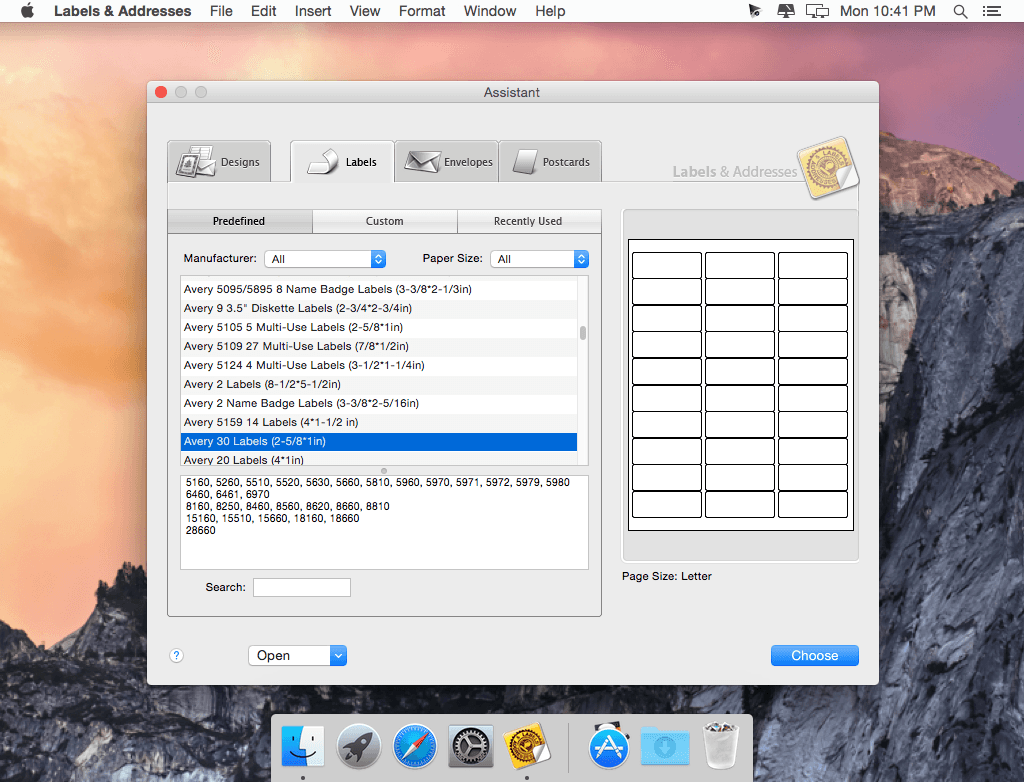This screenshot has width=1024, height=782.
Task: Click the clock Mon 10:41 PM
Action: click(888, 11)
